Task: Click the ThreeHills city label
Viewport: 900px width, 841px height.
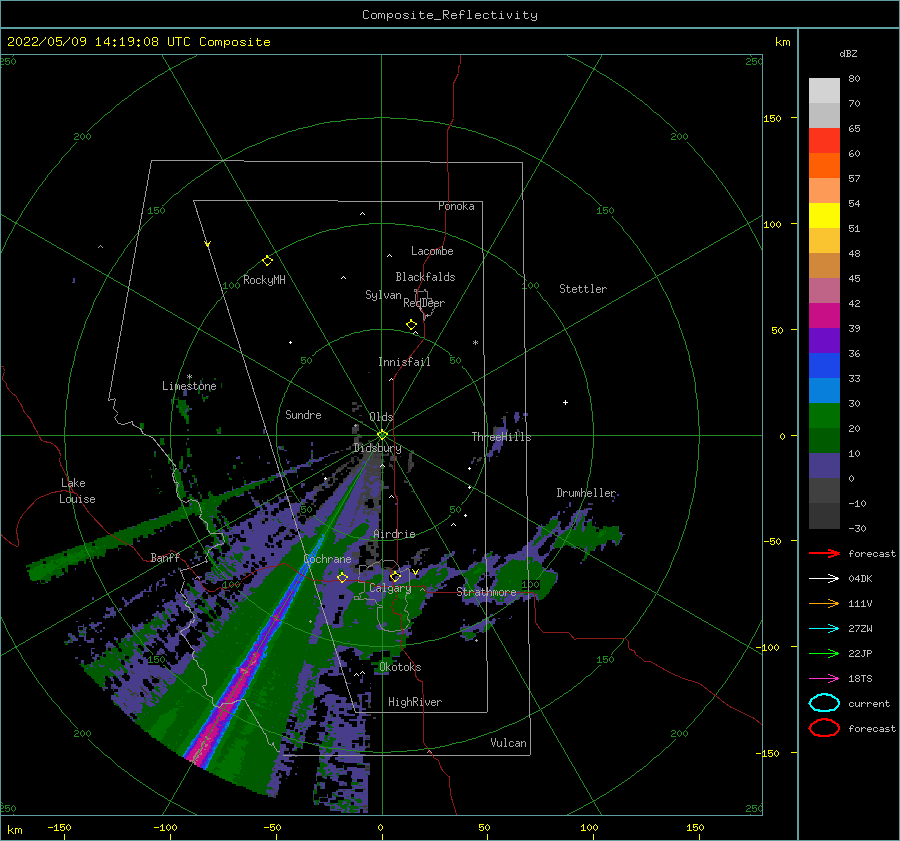Action: [501, 437]
